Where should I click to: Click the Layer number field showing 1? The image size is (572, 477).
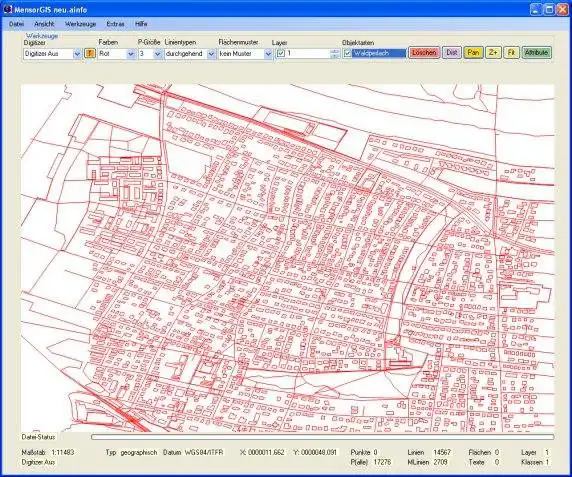tap(308, 53)
